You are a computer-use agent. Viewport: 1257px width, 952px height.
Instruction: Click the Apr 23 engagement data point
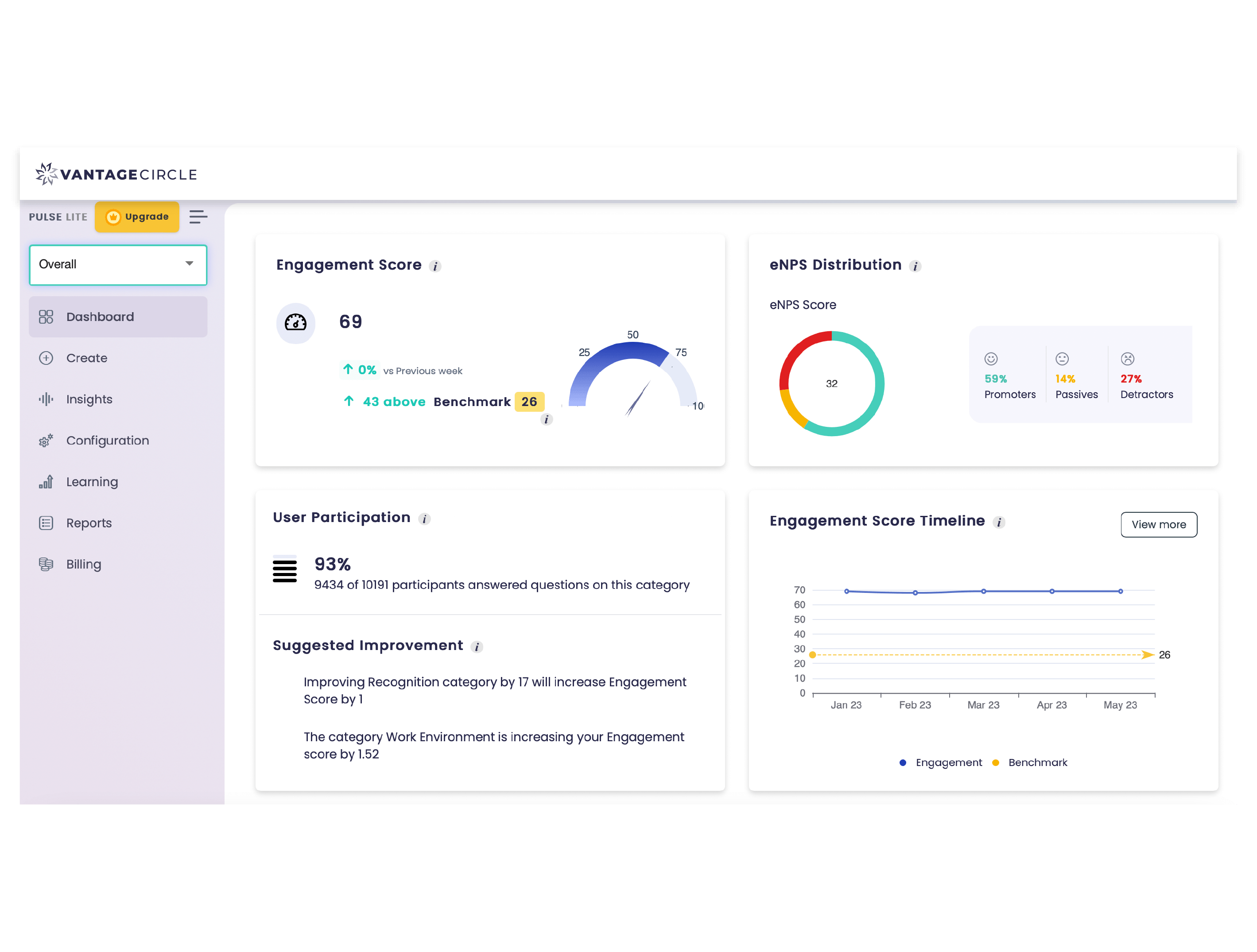(x=1052, y=591)
